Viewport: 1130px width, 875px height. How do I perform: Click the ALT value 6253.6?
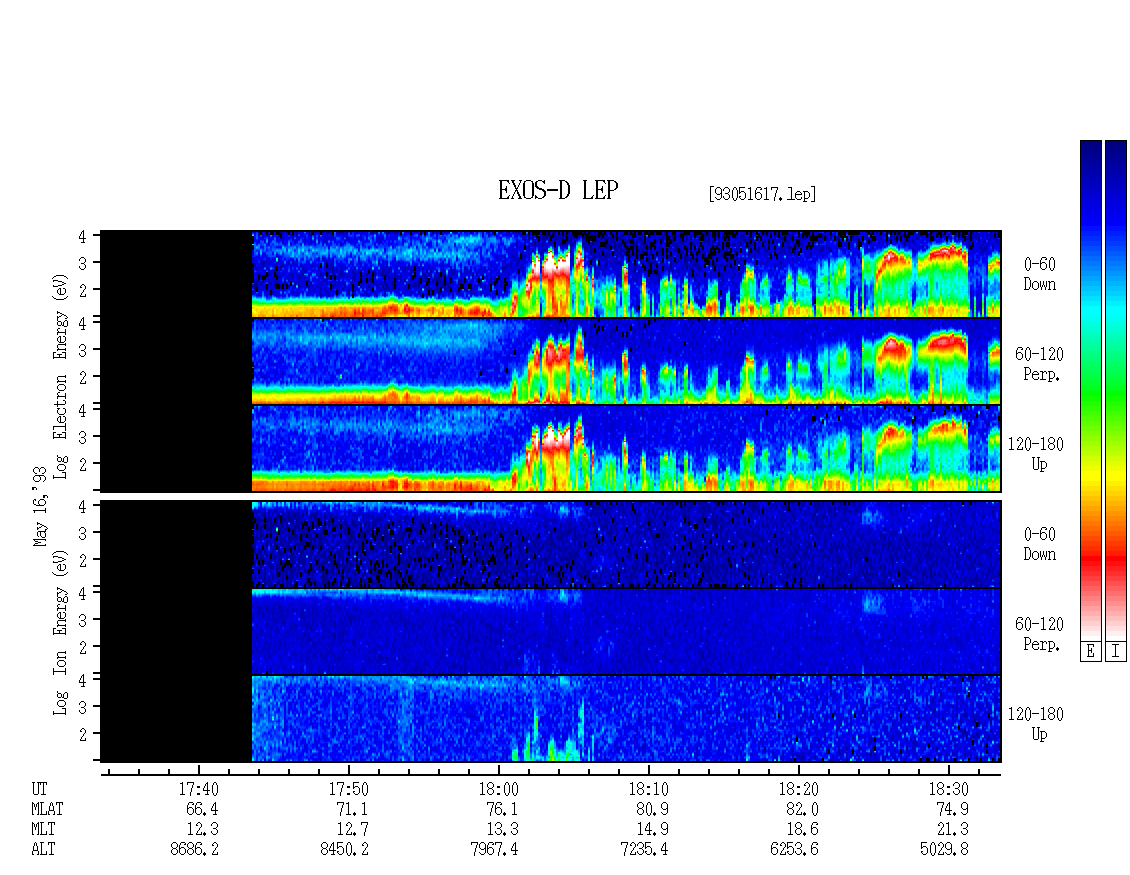[794, 849]
